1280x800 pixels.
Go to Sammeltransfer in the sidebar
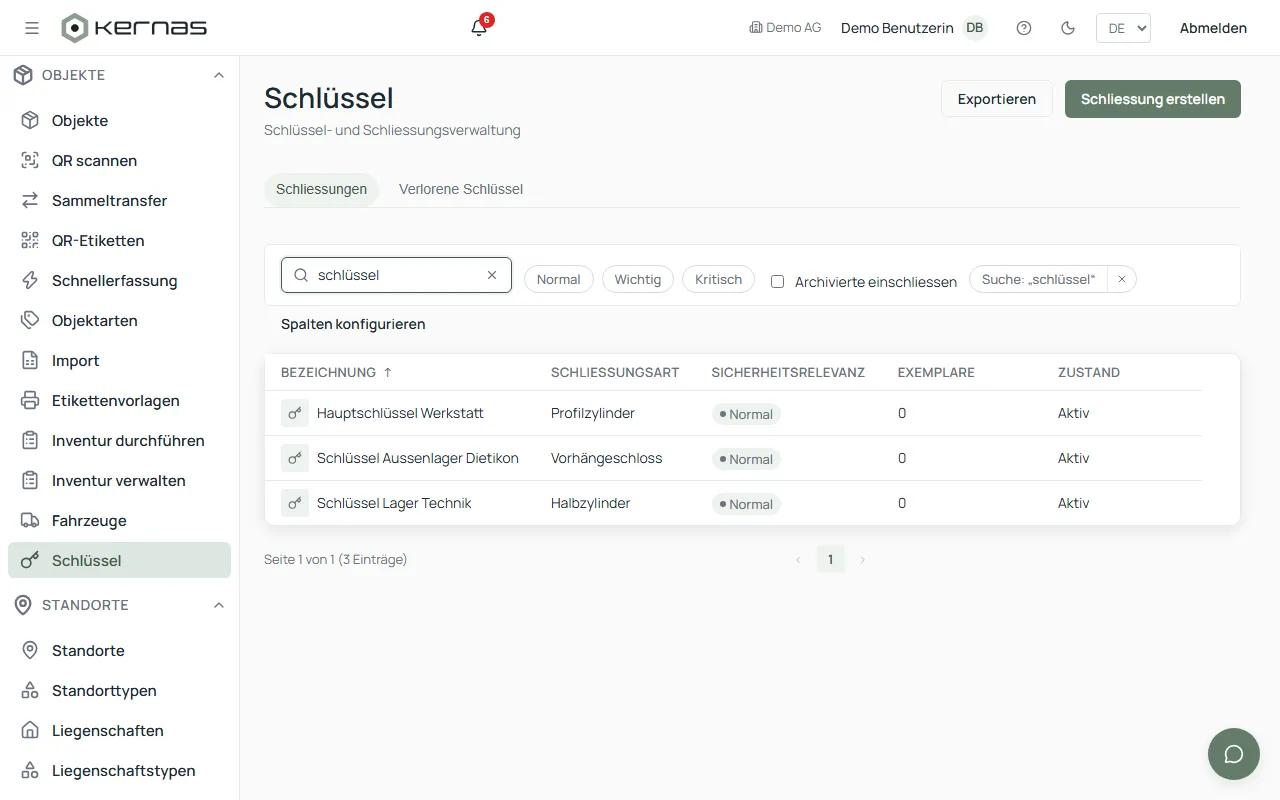[119, 200]
